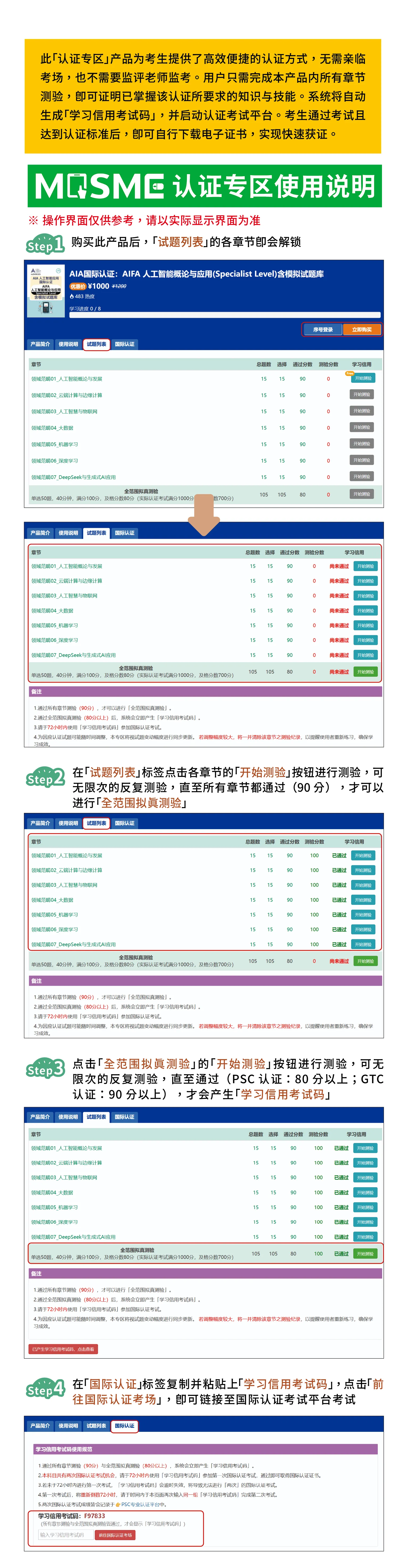This screenshot has width=408, height=1568.
Task: Open the 产品简介 tab in the first panel
Action: (40, 344)
